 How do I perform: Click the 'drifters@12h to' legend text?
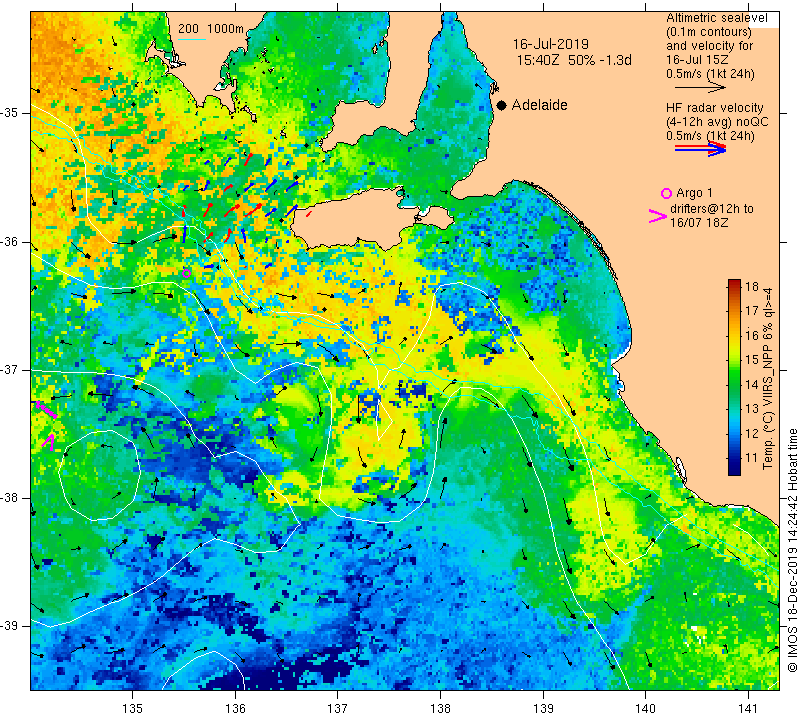pyautogui.click(x=711, y=209)
